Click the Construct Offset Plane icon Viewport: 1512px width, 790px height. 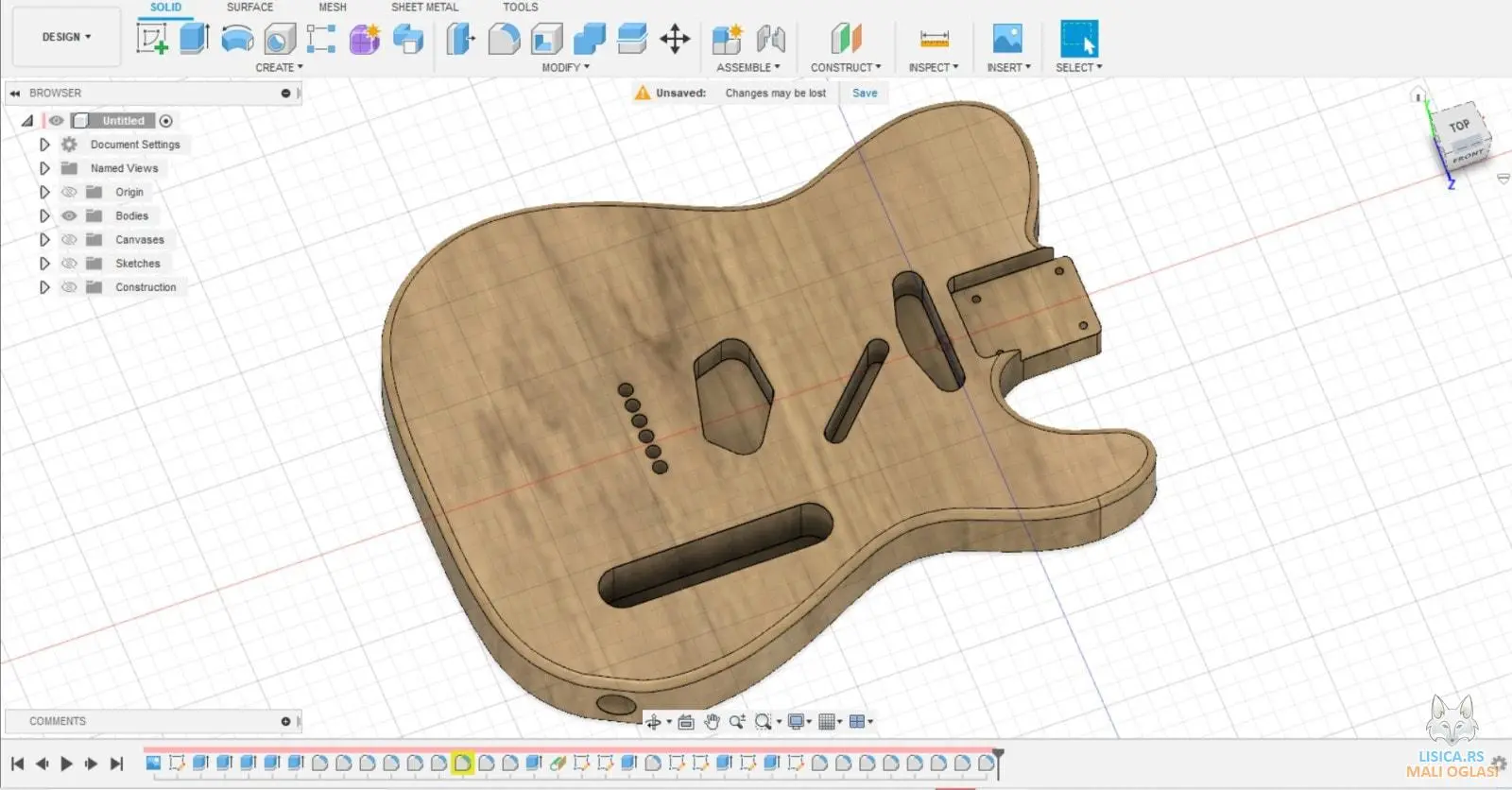tap(846, 39)
